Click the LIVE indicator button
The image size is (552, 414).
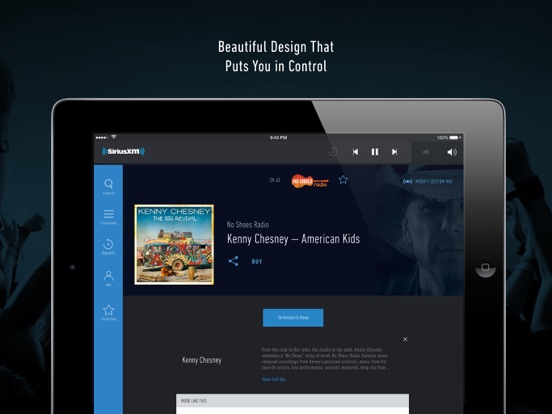point(425,152)
